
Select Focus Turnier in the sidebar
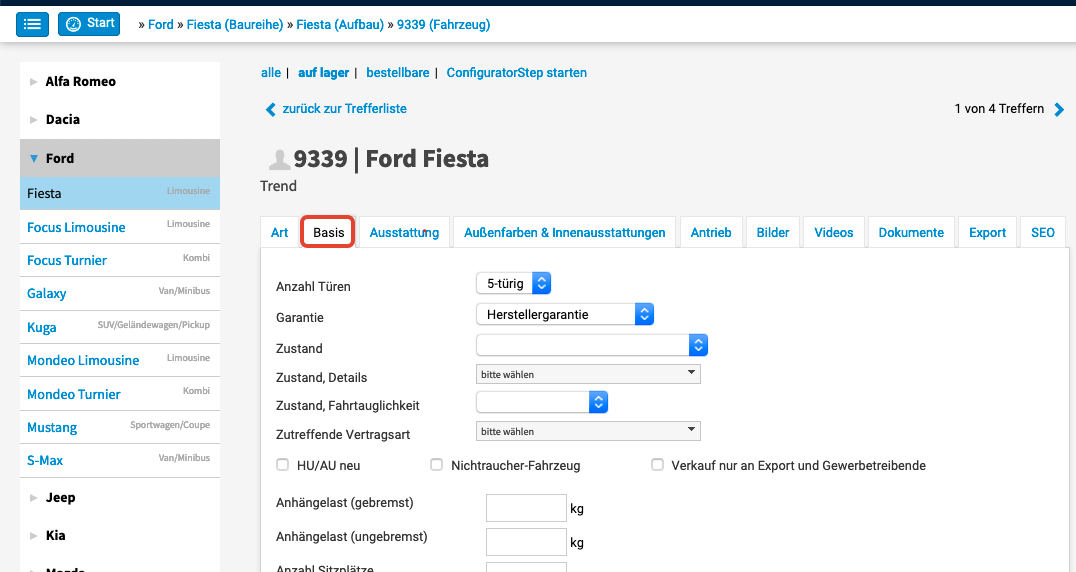coord(67,260)
